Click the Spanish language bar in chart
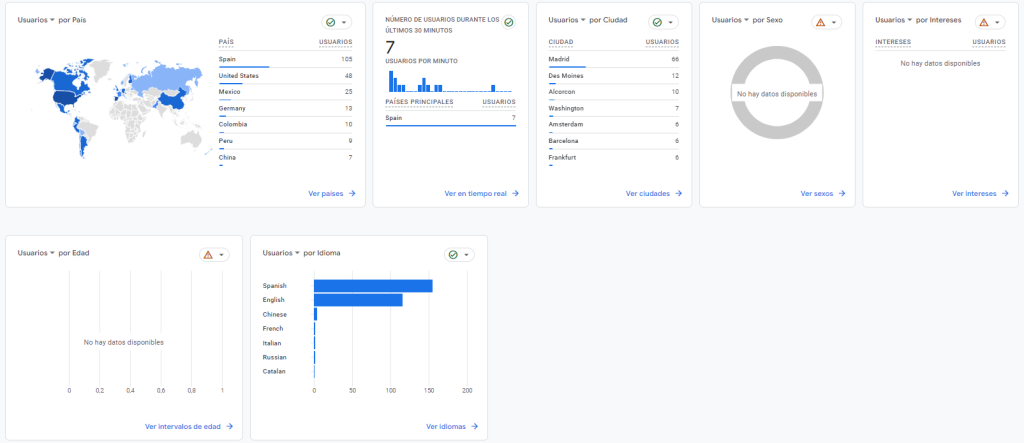 (373, 286)
